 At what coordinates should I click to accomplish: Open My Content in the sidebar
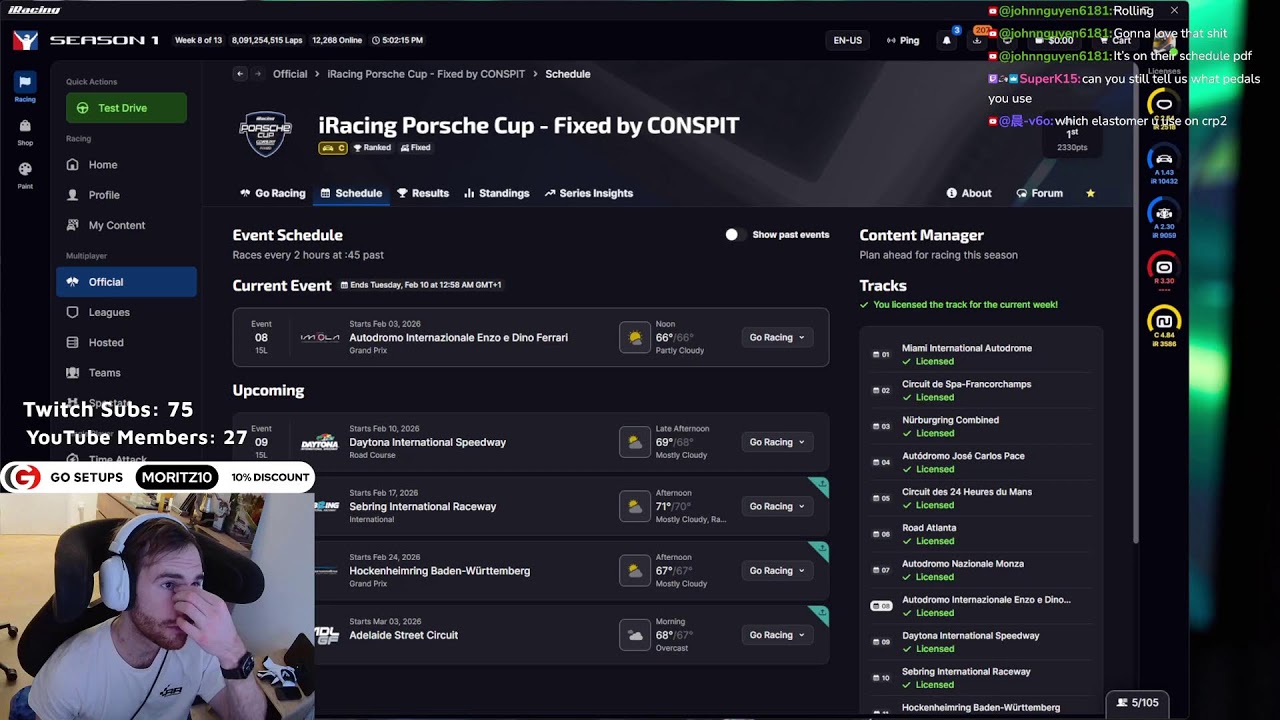[126, 225]
